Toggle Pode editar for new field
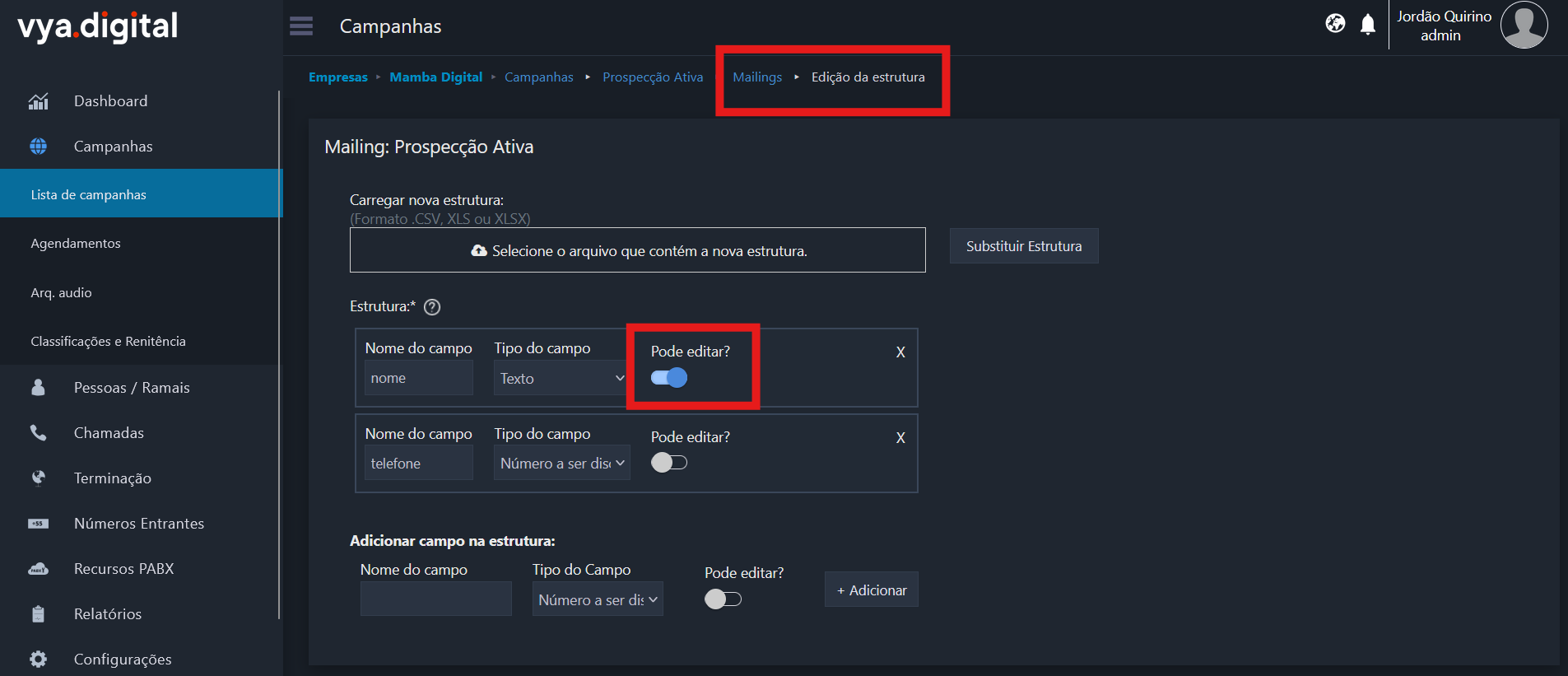Screen dimensions: 1568x676 click(x=723, y=599)
